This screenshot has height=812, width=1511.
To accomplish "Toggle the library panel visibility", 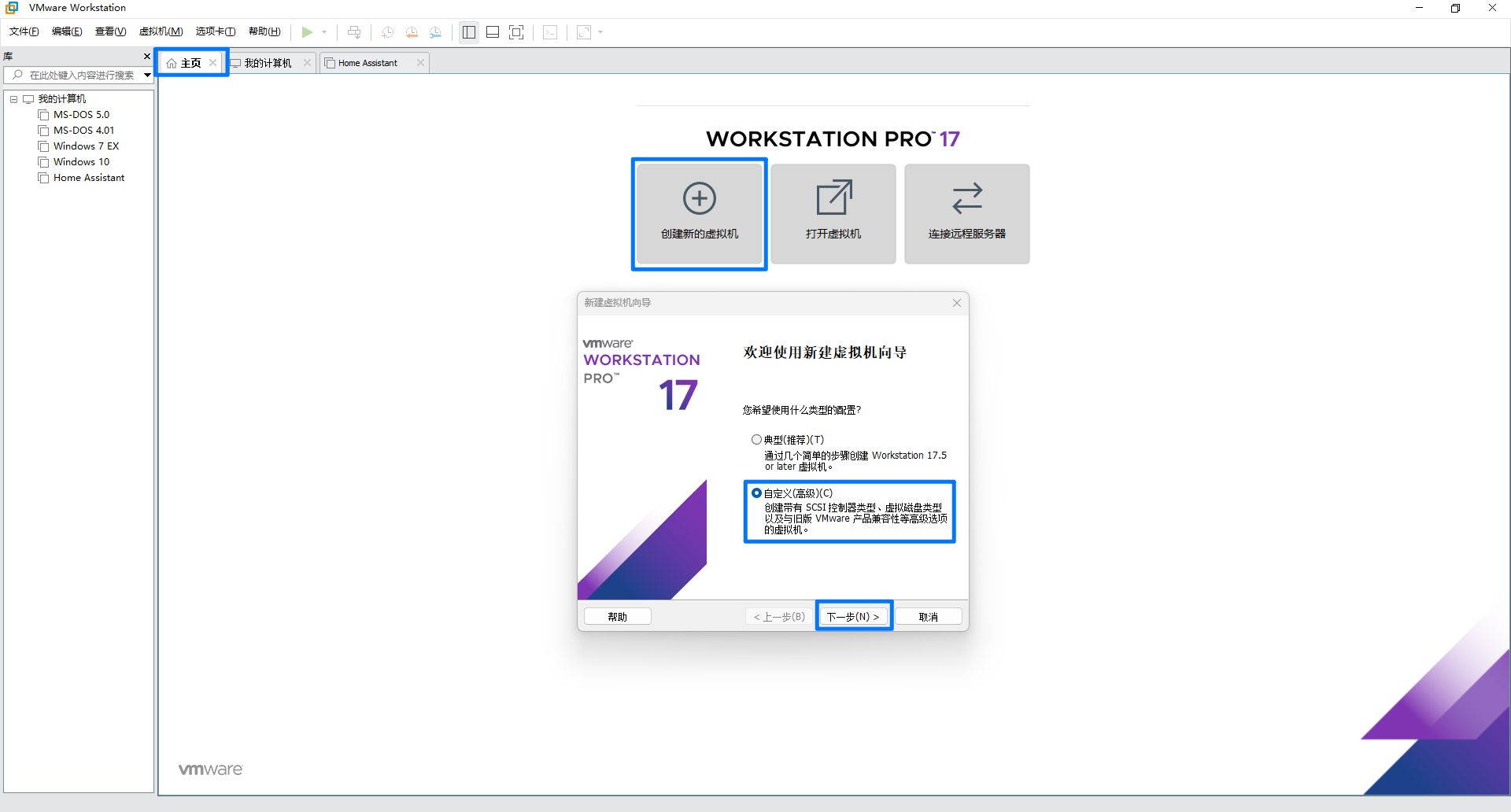I will coord(469,32).
